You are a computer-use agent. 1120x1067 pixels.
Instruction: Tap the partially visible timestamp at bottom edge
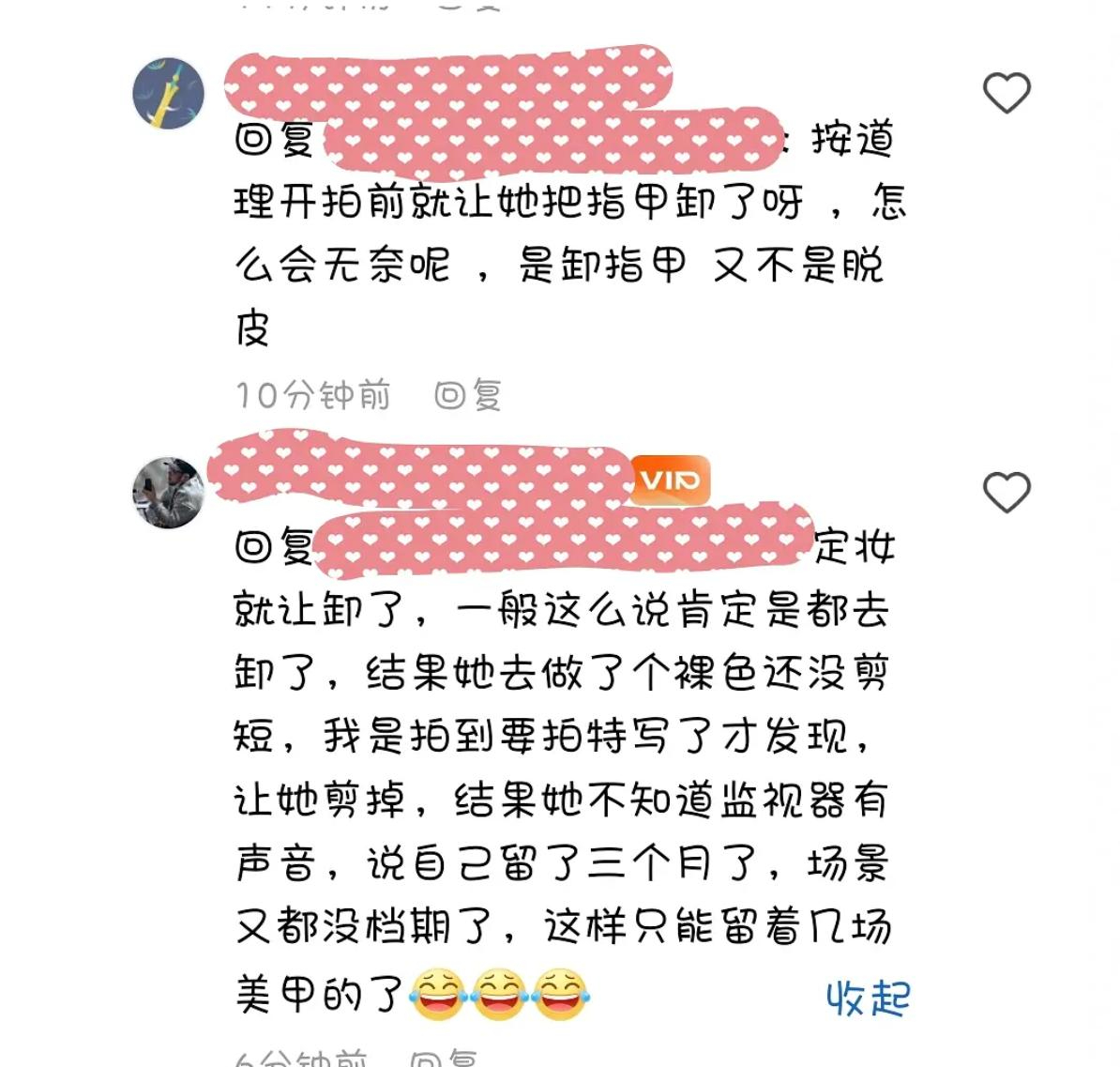click(x=301, y=1059)
